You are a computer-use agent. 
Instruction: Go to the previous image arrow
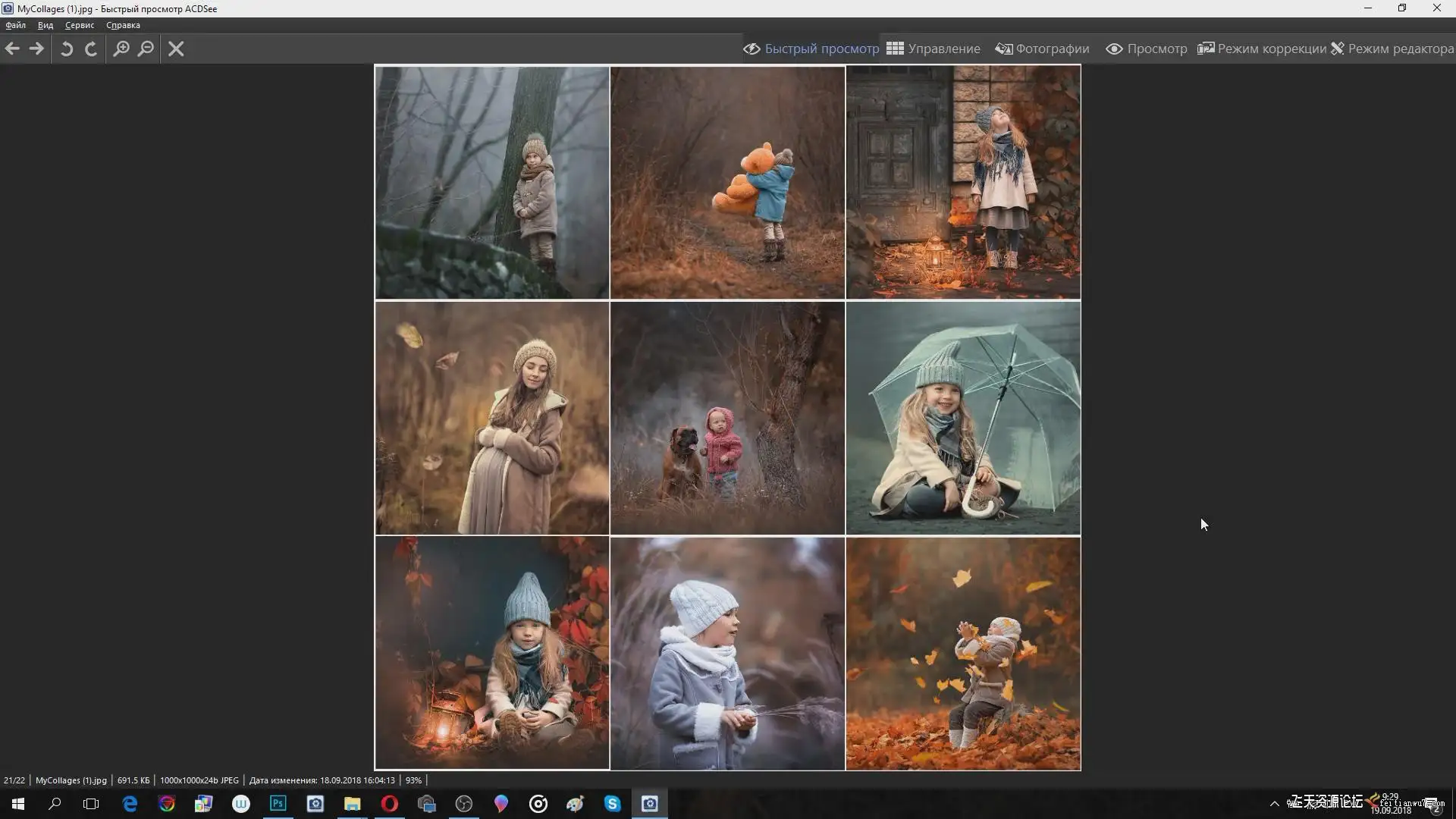(x=12, y=49)
